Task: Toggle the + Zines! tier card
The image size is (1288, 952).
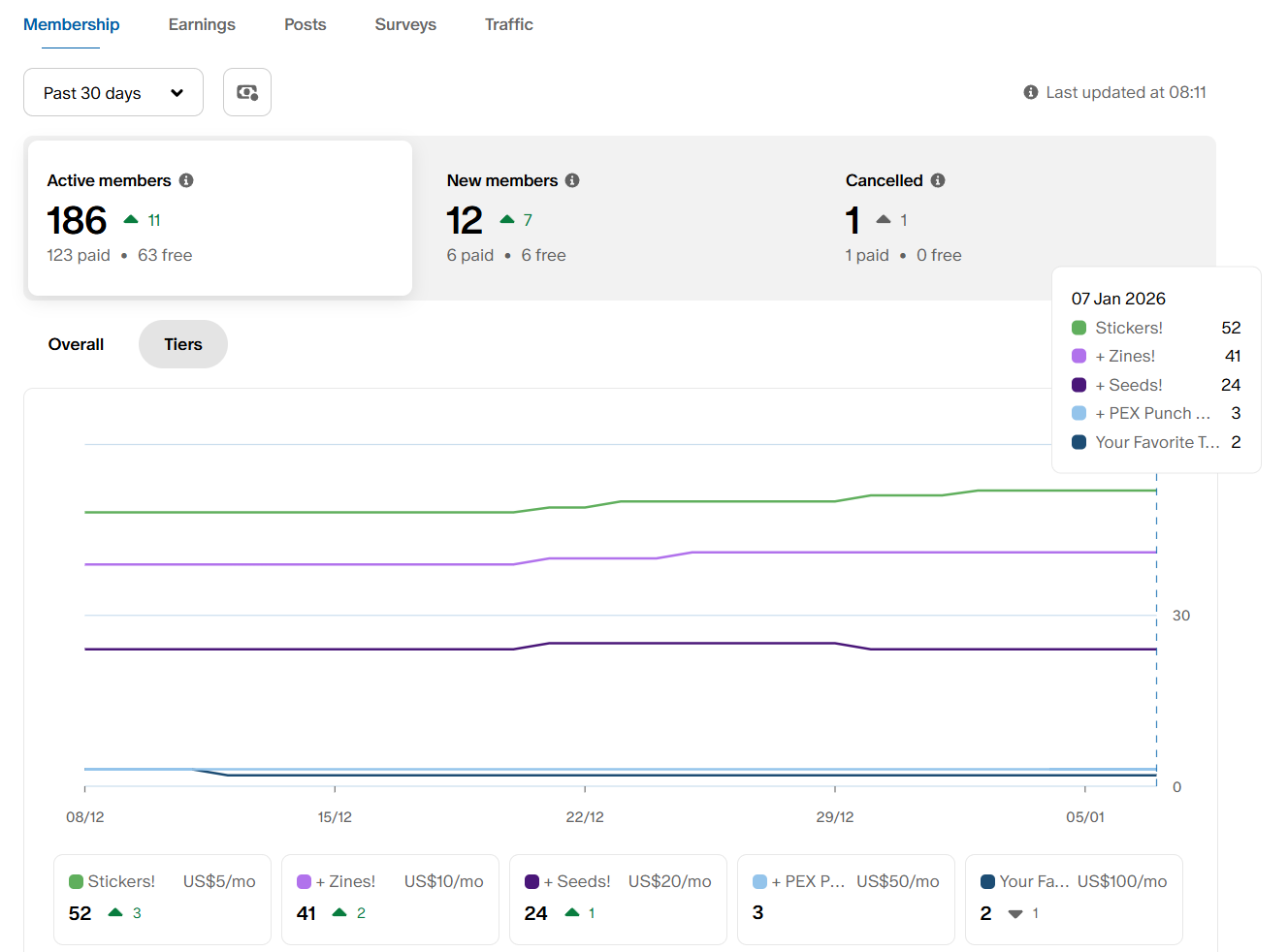Action: (390, 898)
